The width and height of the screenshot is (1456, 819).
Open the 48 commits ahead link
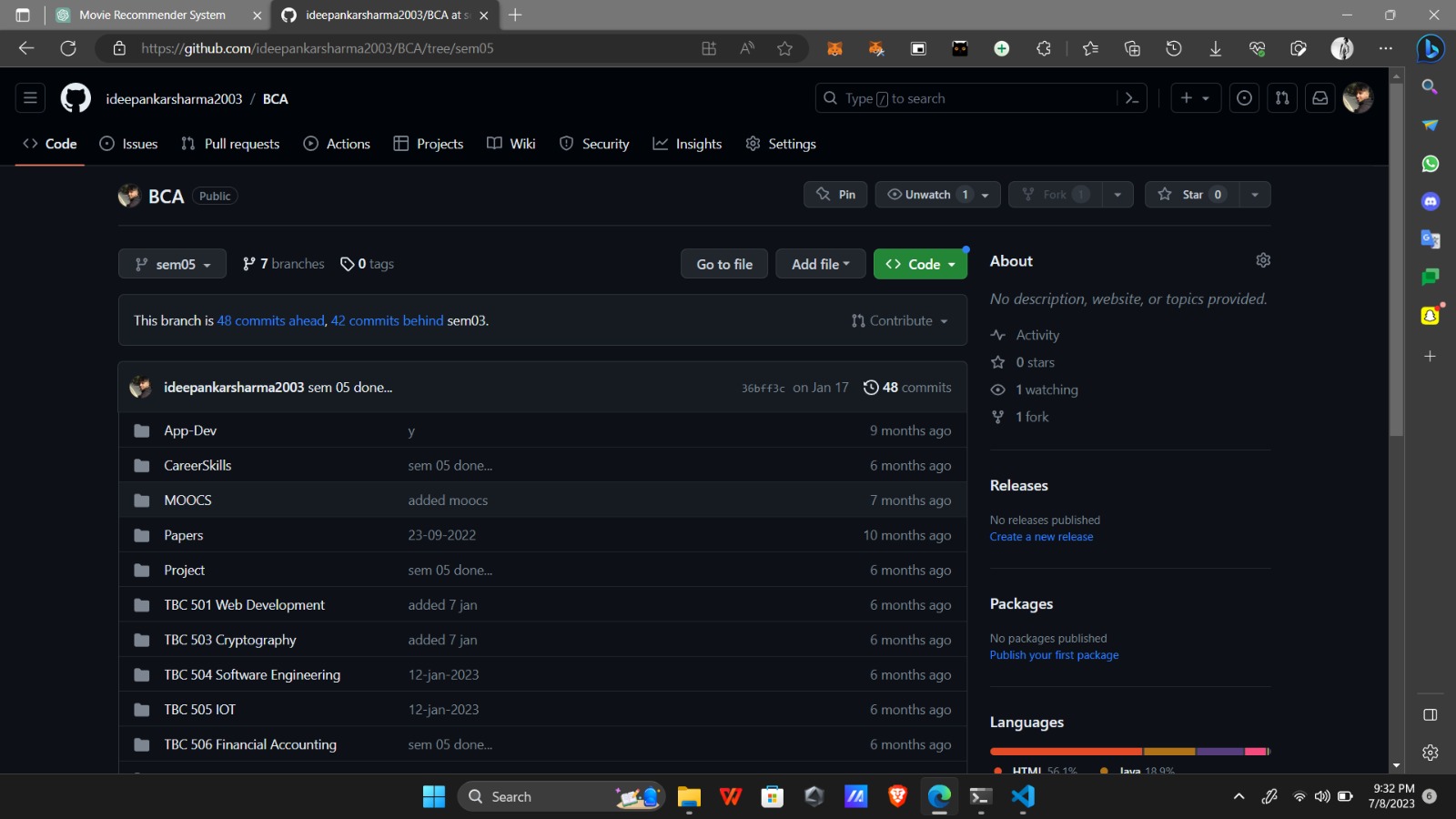click(270, 320)
